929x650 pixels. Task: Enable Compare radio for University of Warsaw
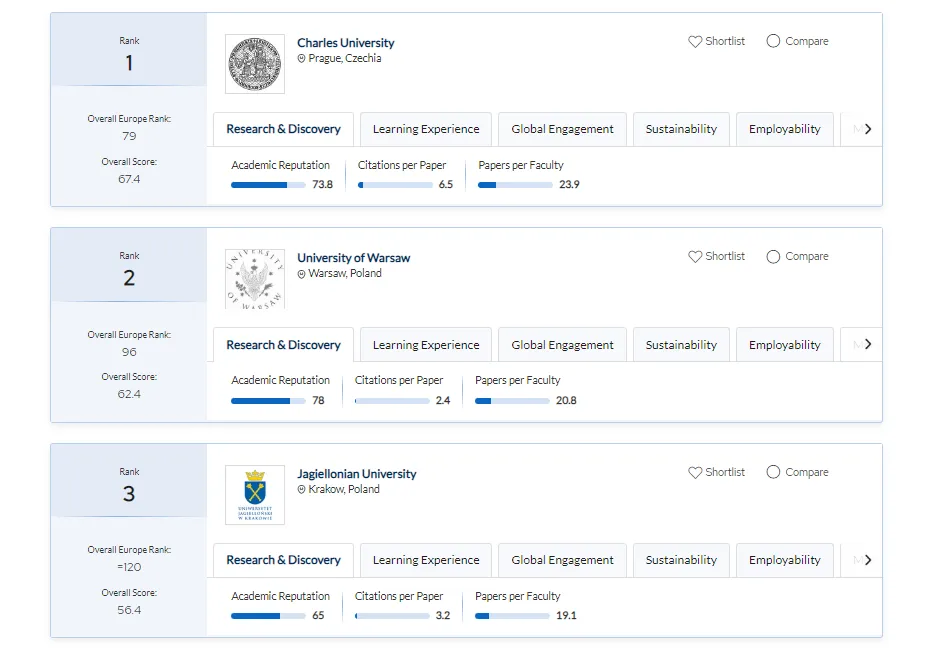point(773,257)
